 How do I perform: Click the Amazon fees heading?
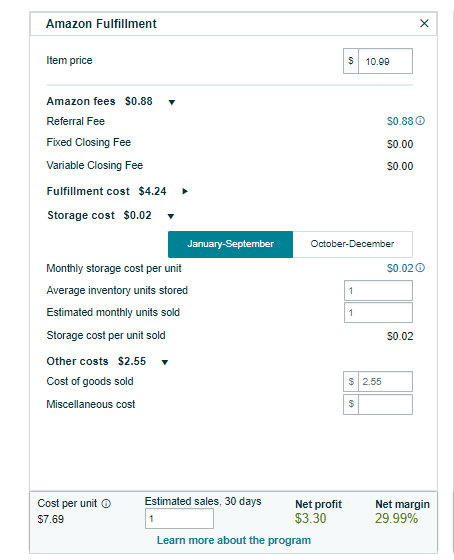coord(81,101)
